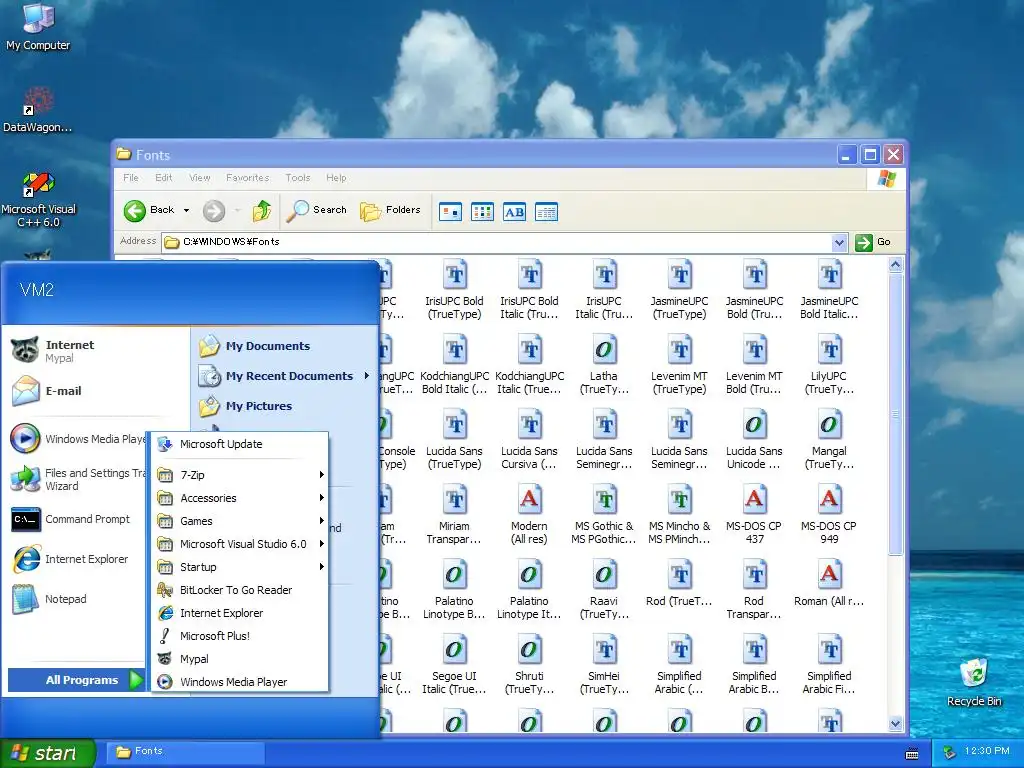The image size is (1024, 768).
Task: Select the Roman (All res) font
Action: [829, 583]
